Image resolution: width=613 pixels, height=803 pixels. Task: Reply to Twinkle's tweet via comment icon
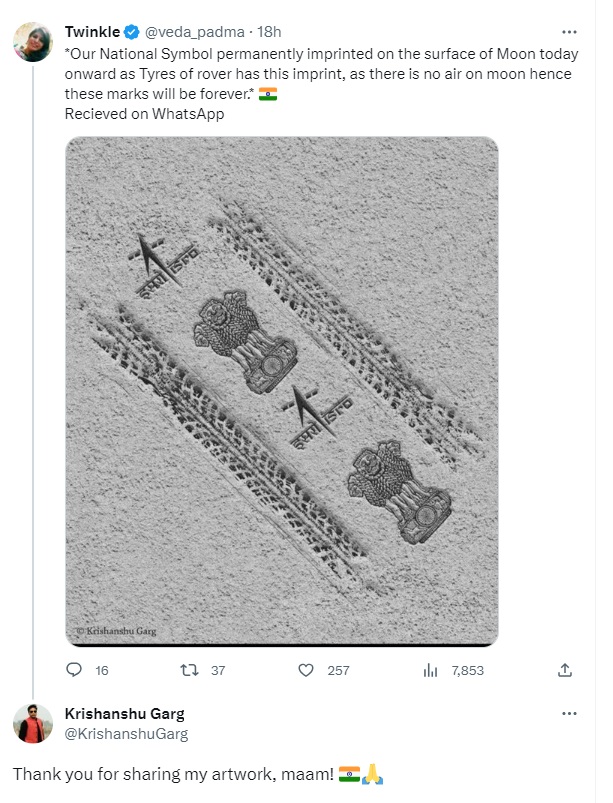coord(74,670)
